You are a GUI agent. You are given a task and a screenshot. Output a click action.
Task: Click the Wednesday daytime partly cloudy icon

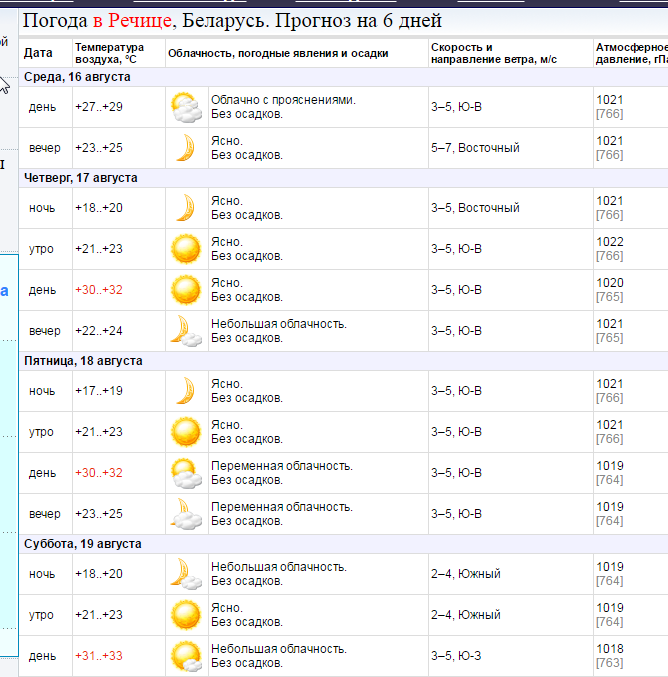point(185,107)
